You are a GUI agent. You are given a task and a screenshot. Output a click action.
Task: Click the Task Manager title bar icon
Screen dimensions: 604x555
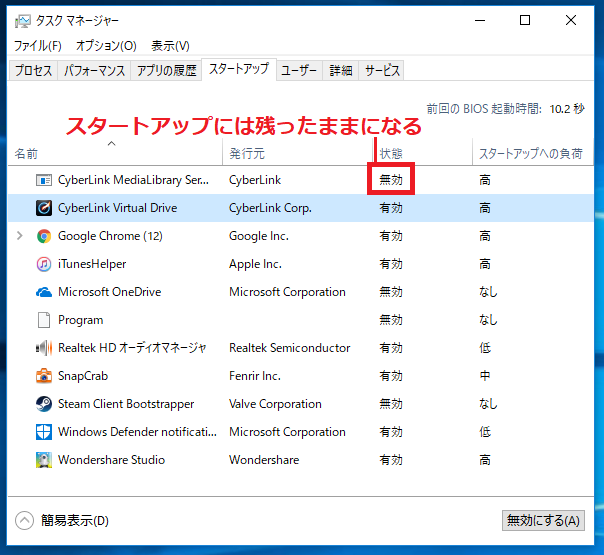(22, 21)
